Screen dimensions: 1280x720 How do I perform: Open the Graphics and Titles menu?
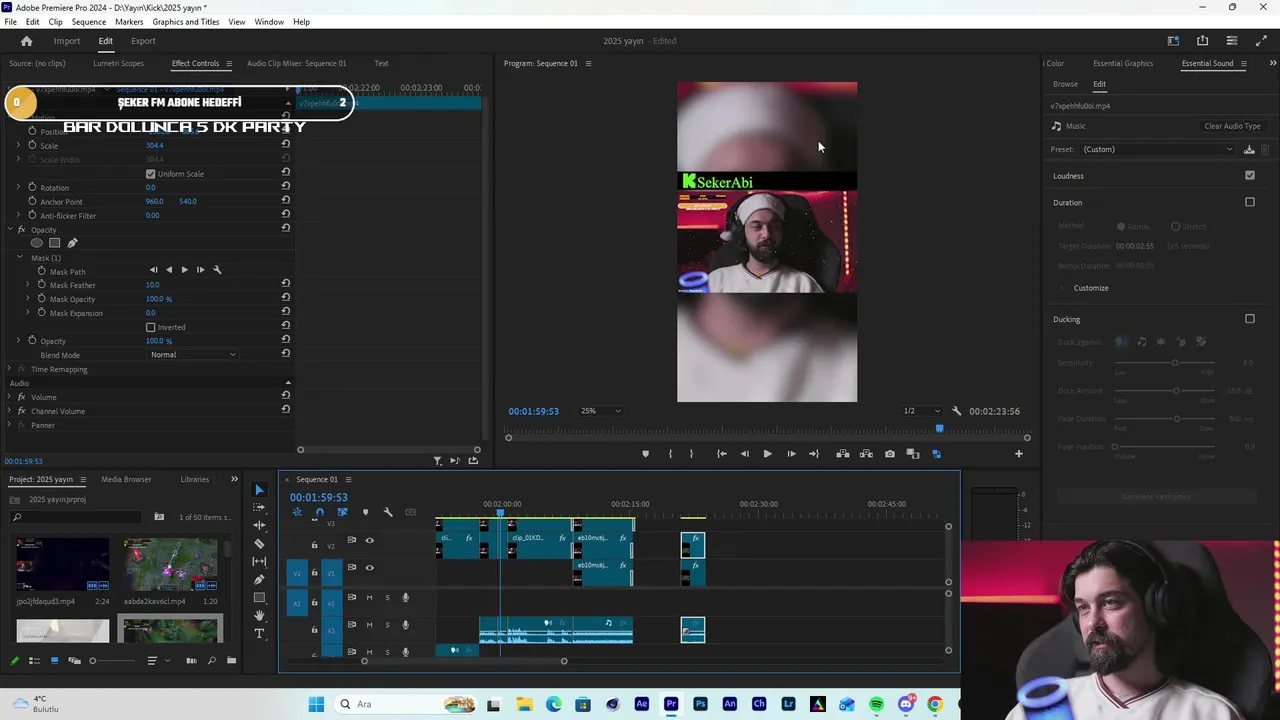(186, 22)
